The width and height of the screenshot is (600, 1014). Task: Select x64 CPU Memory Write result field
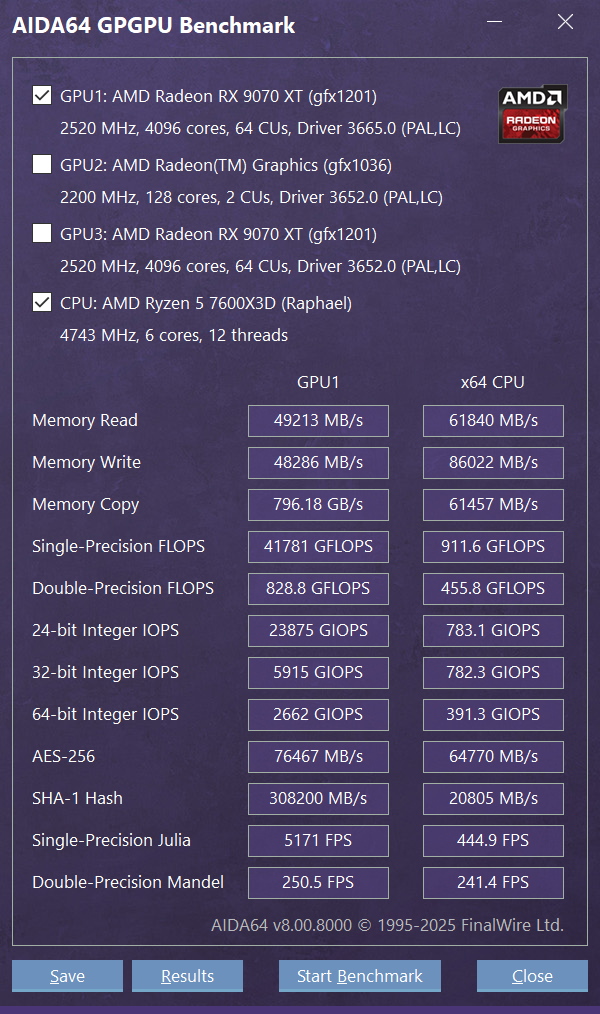pyautogui.click(x=493, y=463)
